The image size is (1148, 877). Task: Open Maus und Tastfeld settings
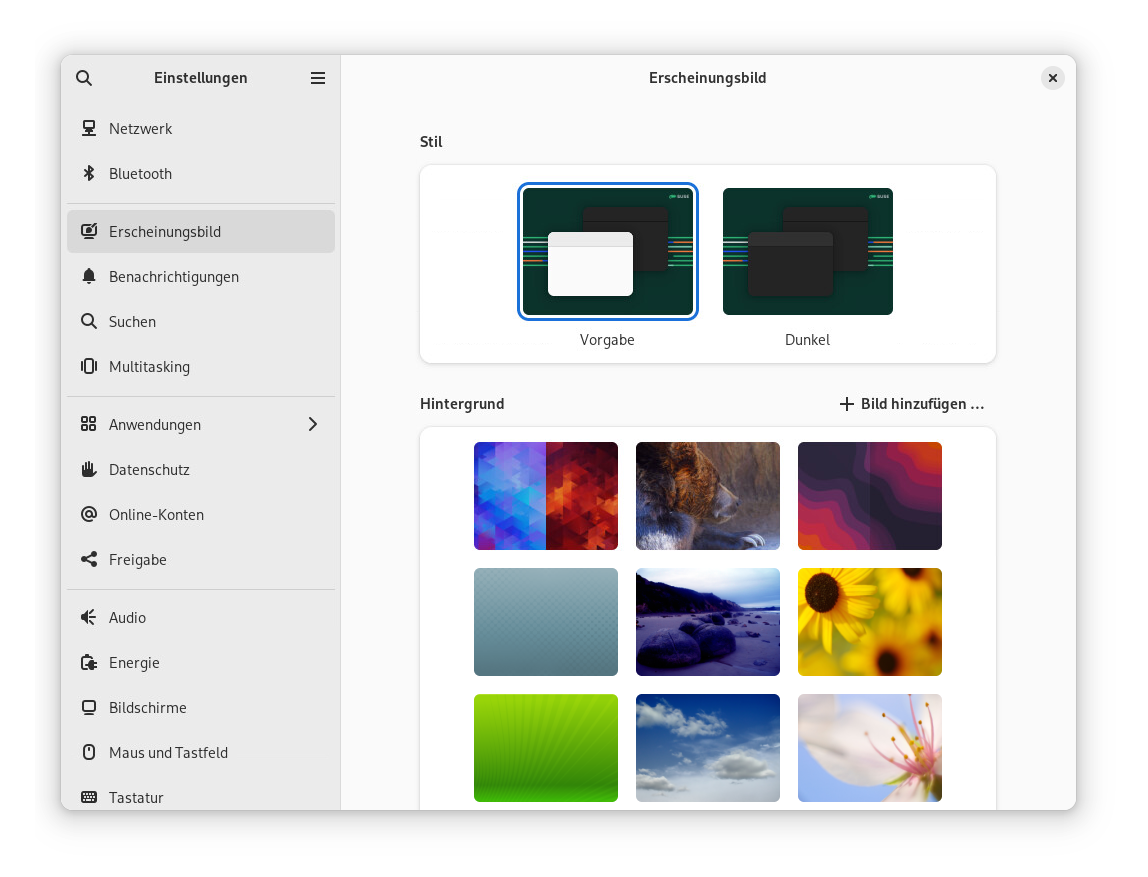click(x=168, y=753)
